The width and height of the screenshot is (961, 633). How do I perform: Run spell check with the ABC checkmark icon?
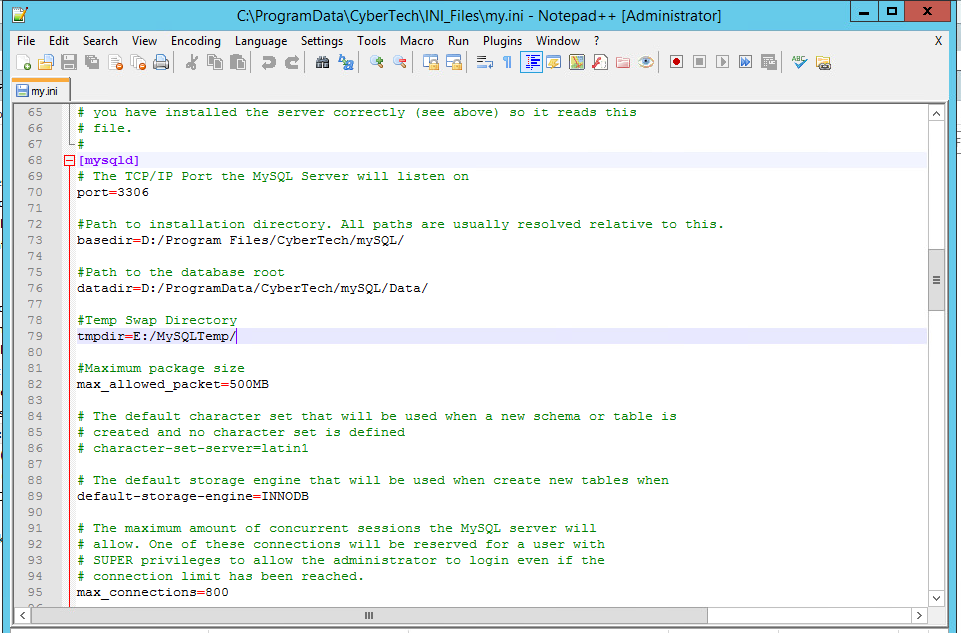[x=799, y=62]
